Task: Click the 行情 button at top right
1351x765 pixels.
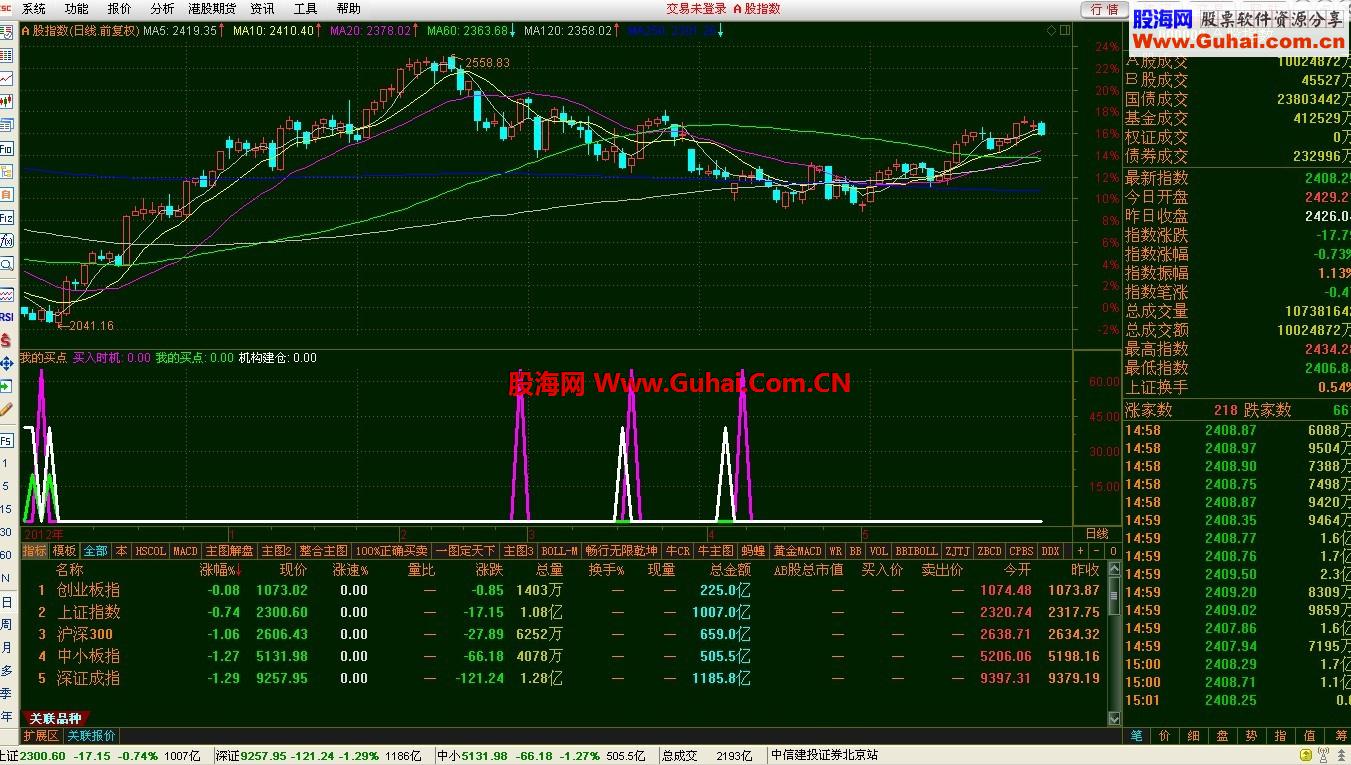Action: pos(1104,9)
